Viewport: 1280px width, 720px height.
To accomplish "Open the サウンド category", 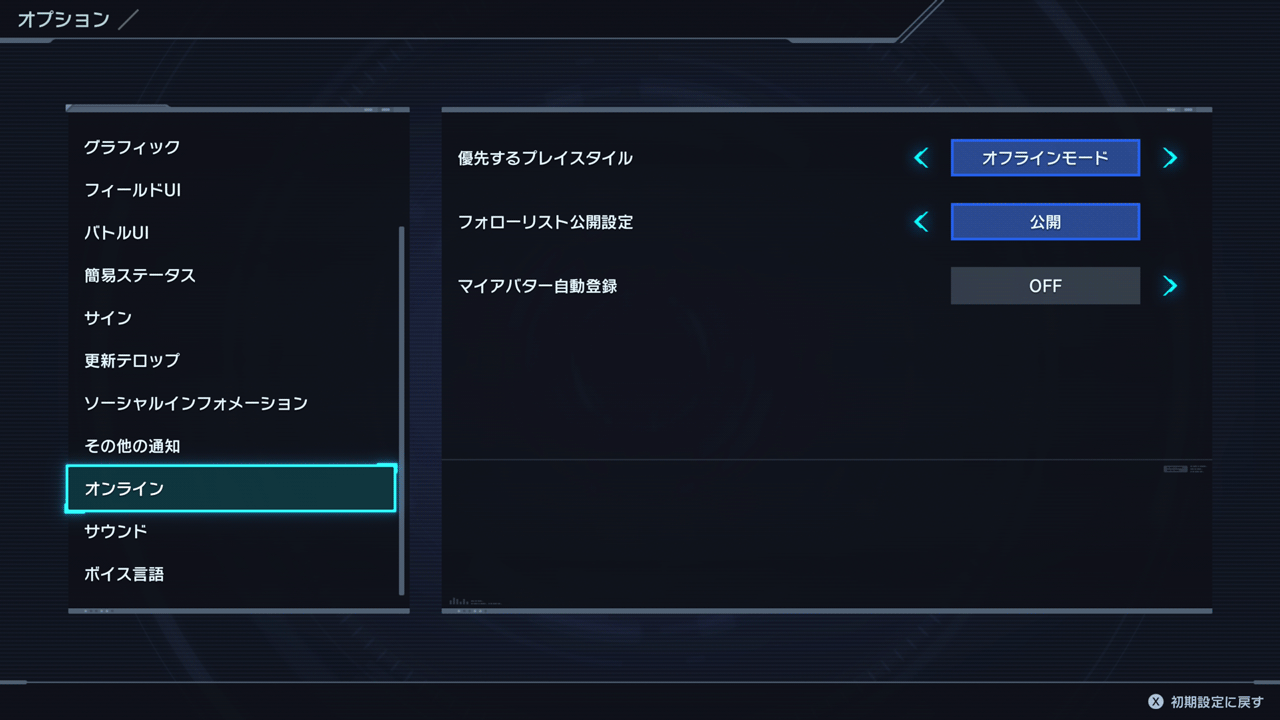I will pos(116,531).
